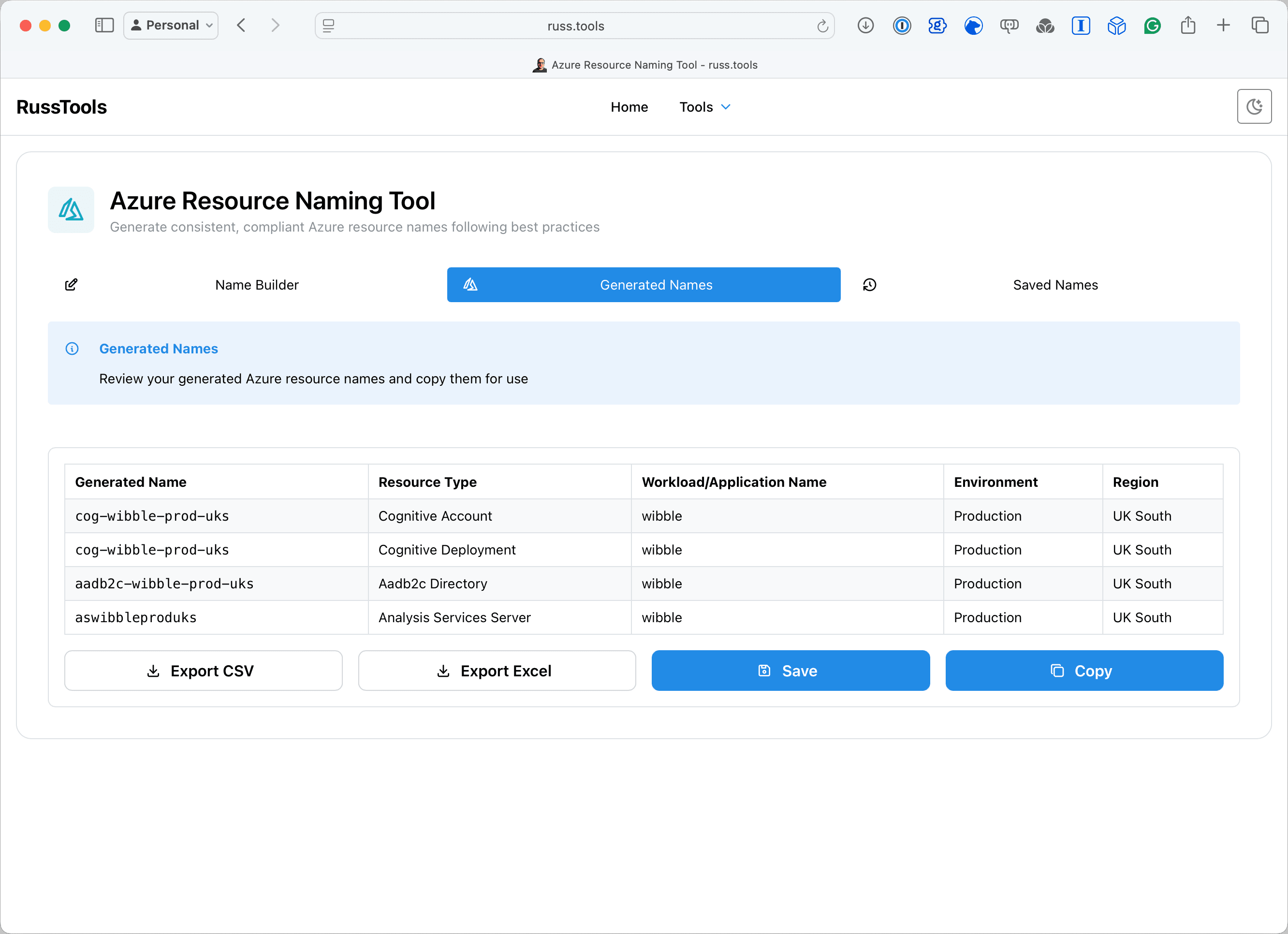The image size is (1288, 934).
Task: Click the Export Excel button
Action: pos(497,670)
